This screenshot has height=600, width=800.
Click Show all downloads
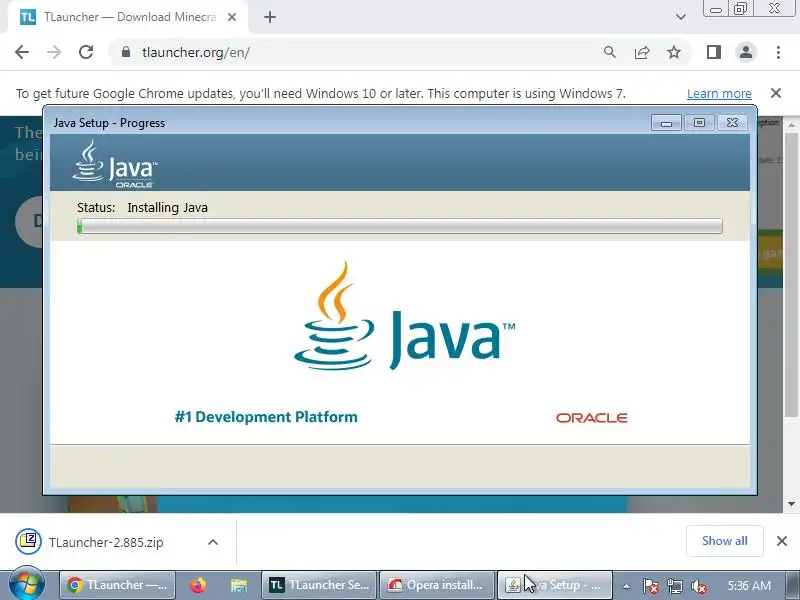[x=724, y=541]
